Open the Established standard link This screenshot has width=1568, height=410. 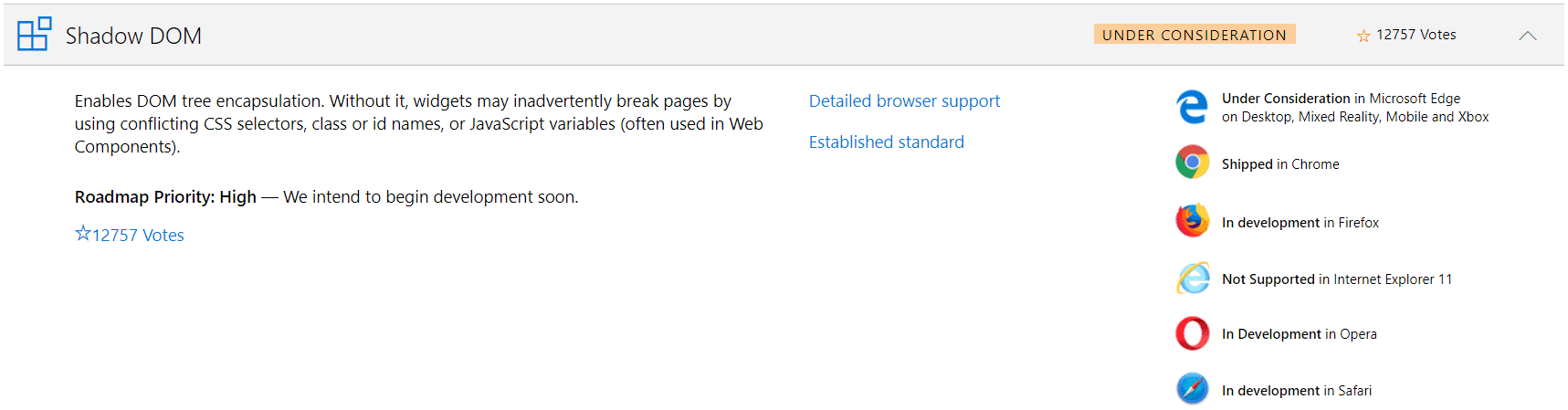(886, 142)
